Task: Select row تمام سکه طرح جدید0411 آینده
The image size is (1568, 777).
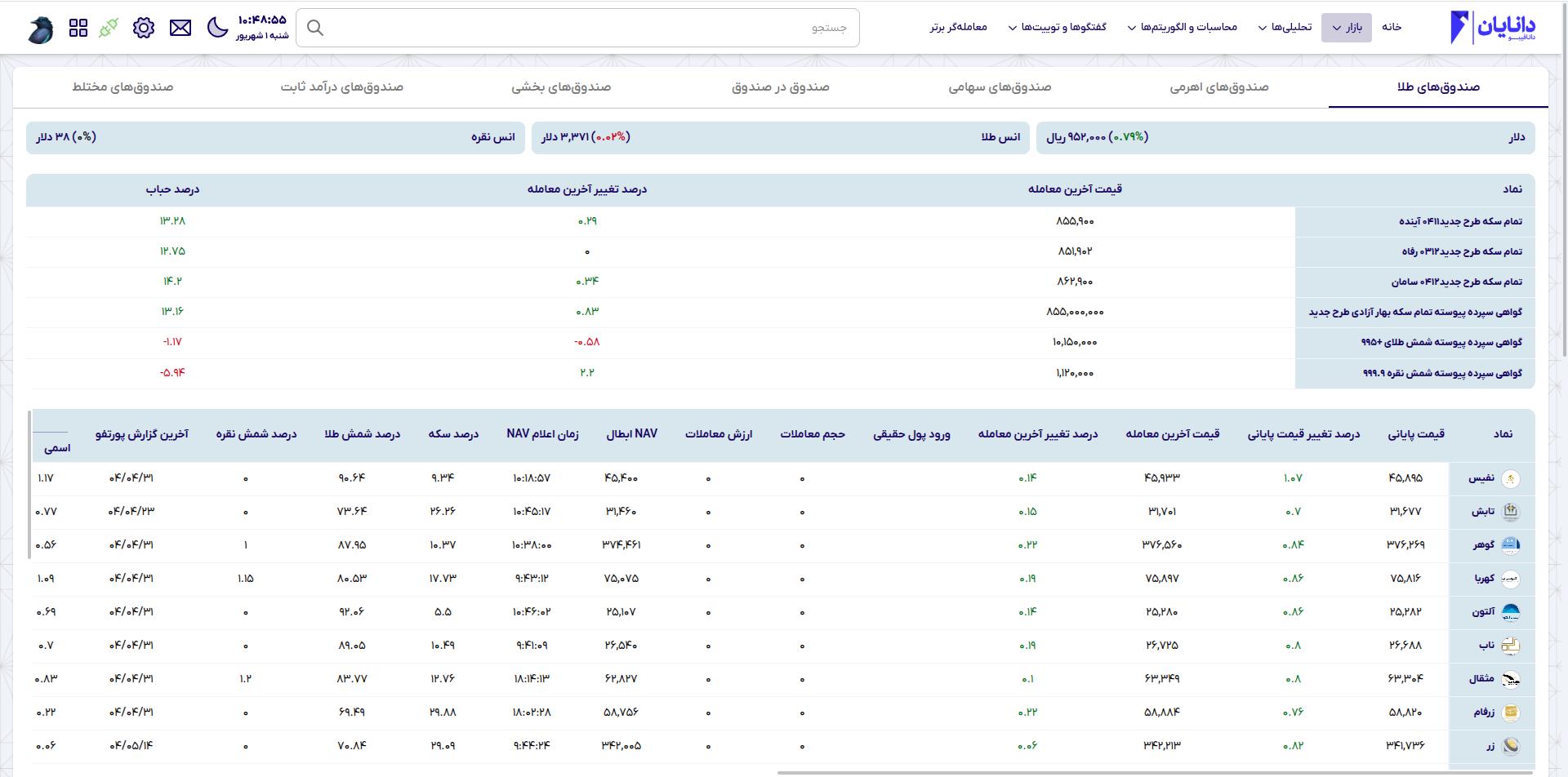Action: [x=780, y=221]
